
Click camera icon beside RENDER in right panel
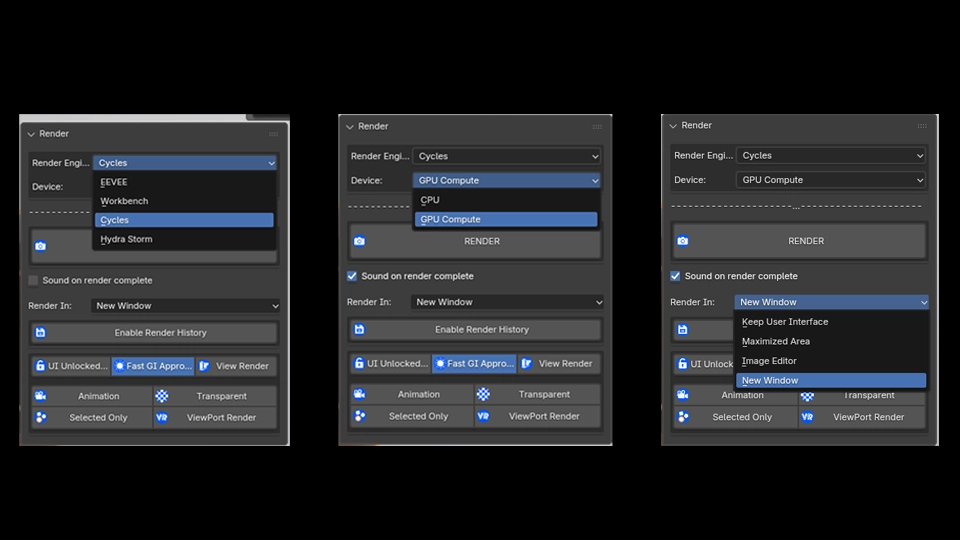pos(683,241)
